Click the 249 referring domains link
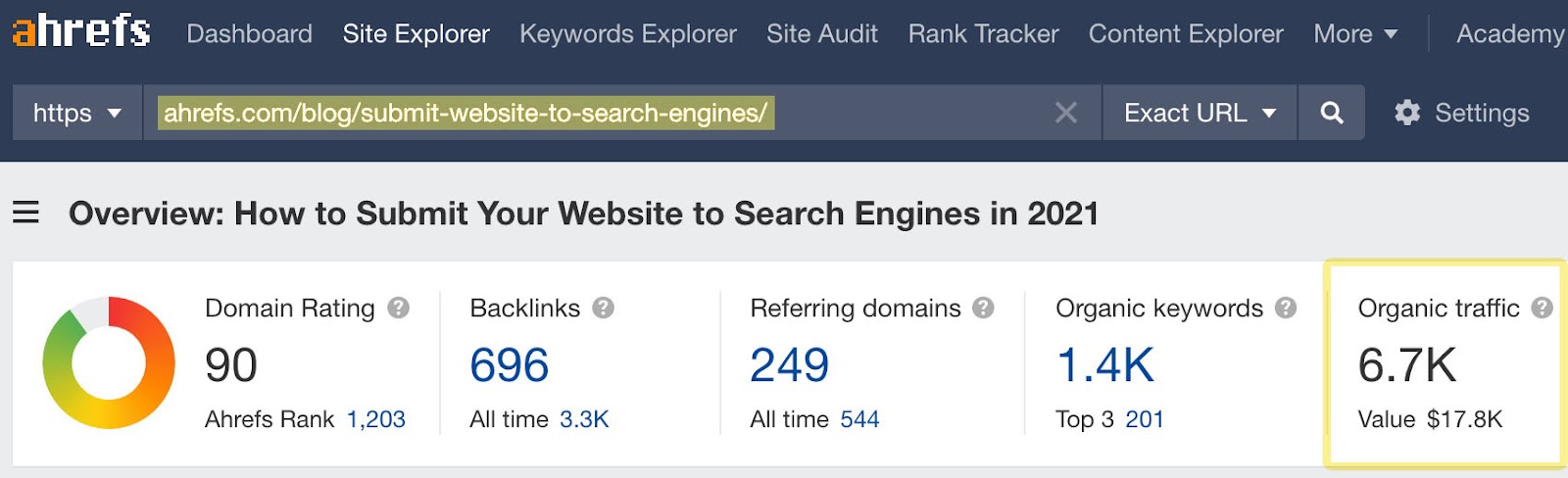Image resolution: width=1568 pixels, height=478 pixels. pyautogui.click(x=789, y=365)
